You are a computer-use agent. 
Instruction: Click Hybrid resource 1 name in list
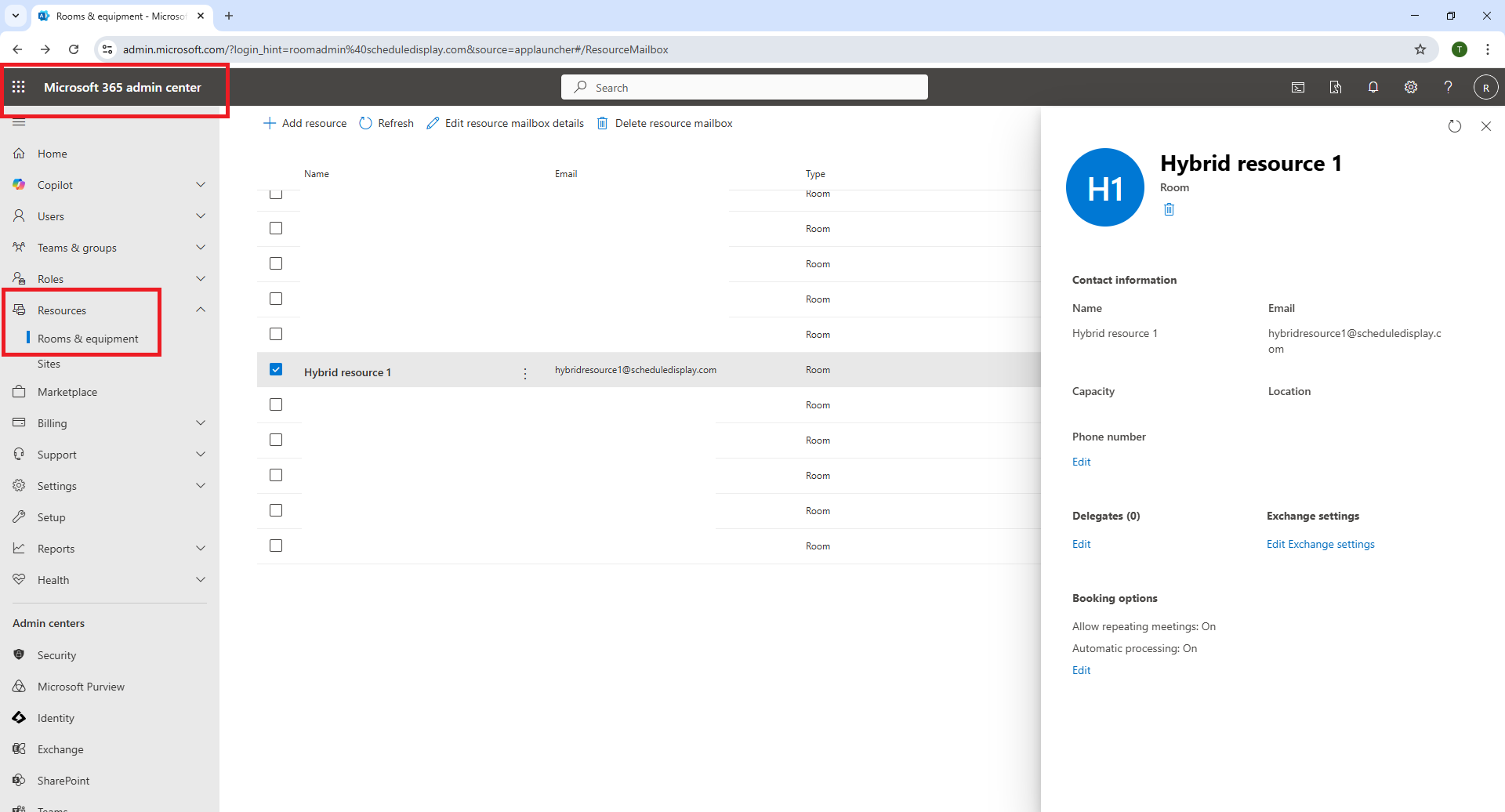[x=347, y=372]
